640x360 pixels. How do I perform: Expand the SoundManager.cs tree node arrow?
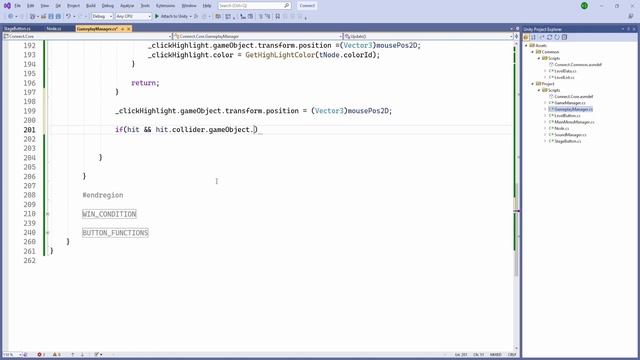(545, 135)
